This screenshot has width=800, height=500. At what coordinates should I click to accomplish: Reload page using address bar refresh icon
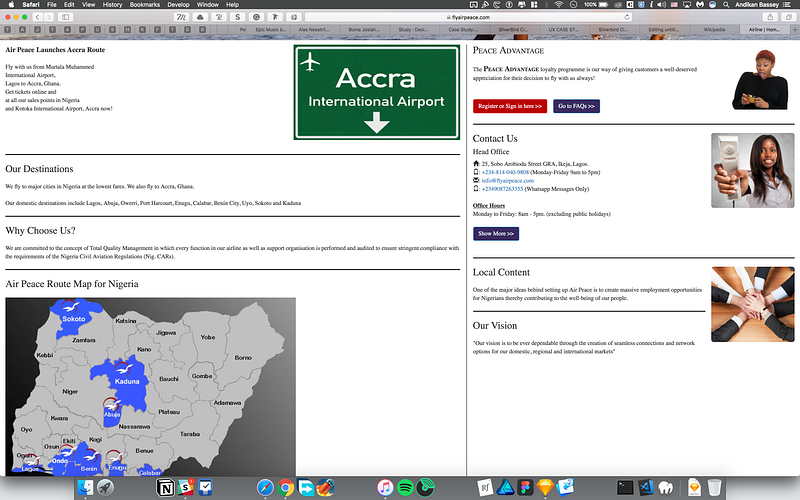(x=627, y=17)
